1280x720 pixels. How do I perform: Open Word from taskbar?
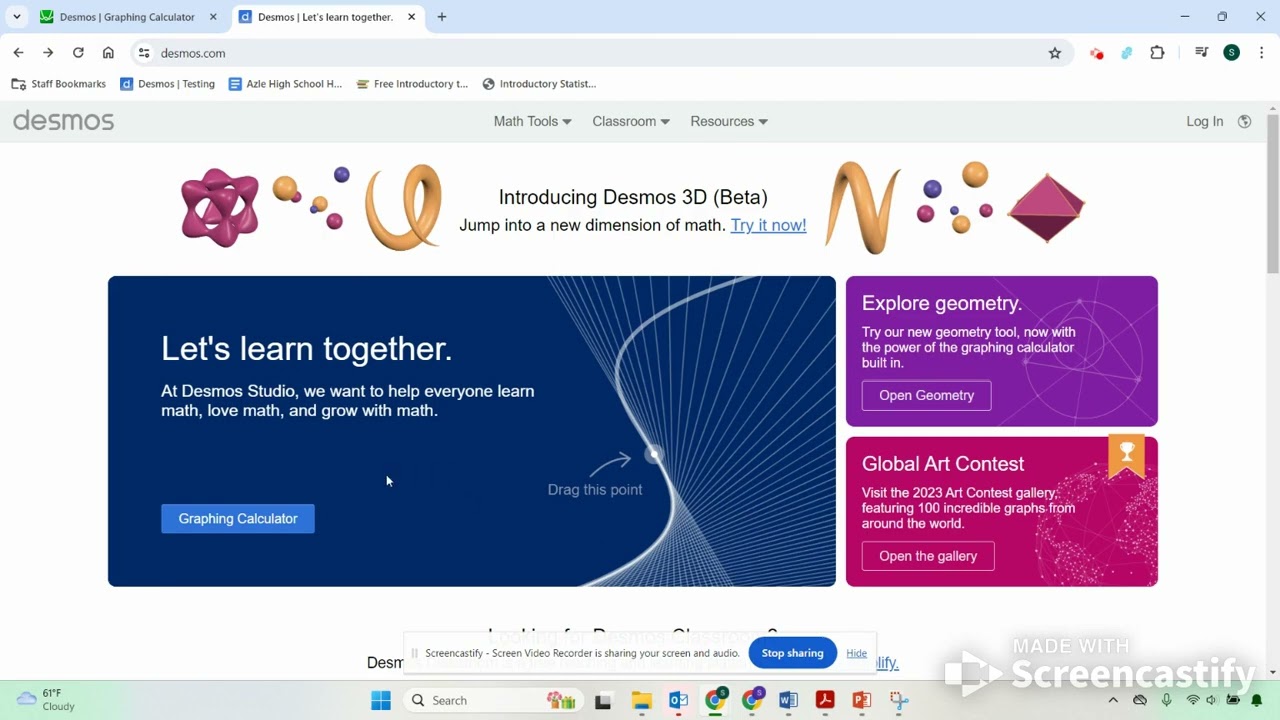[x=788, y=700]
